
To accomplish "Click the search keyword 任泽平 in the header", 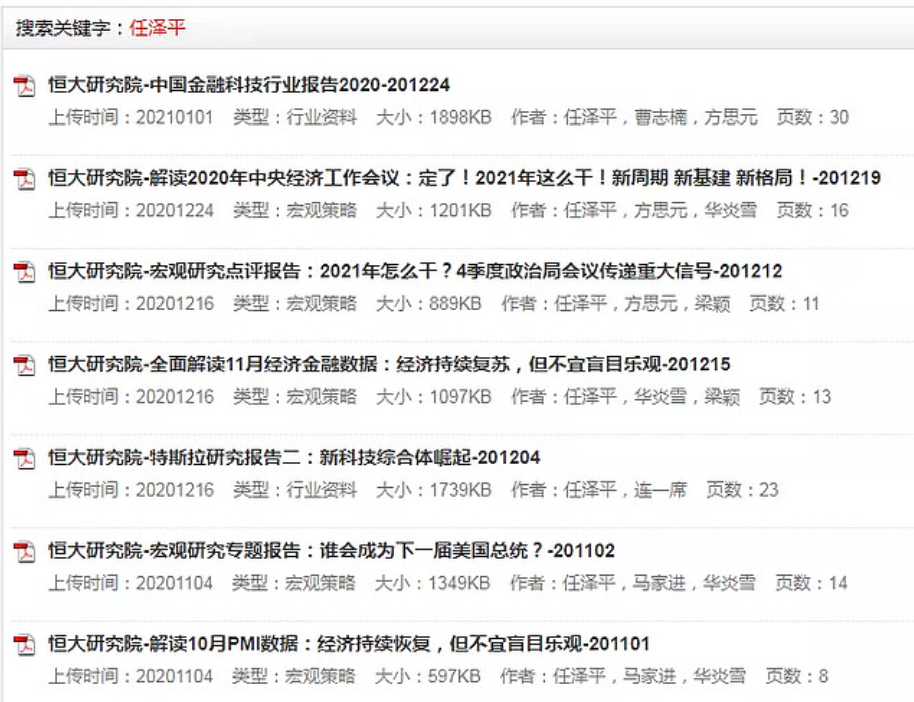I will click(157, 27).
